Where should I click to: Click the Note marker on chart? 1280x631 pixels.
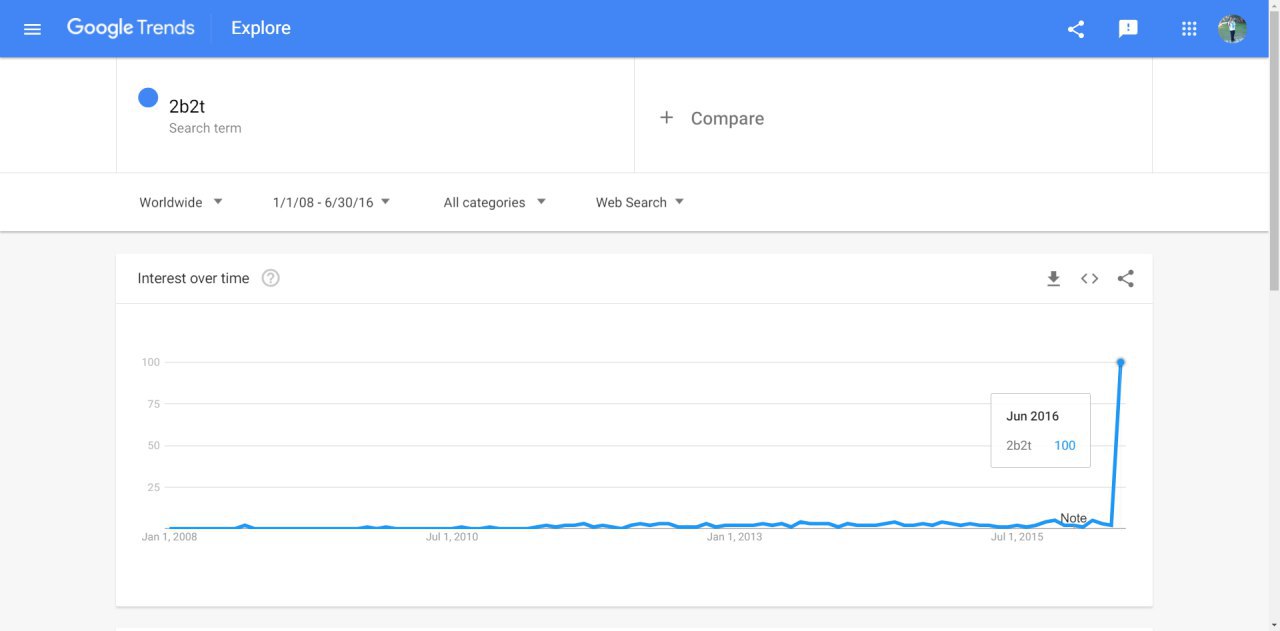[x=1073, y=518]
